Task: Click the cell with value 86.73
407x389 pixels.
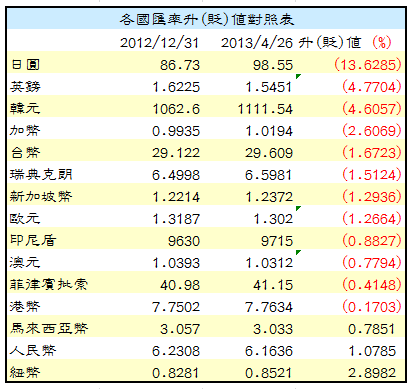Action: 180,65
